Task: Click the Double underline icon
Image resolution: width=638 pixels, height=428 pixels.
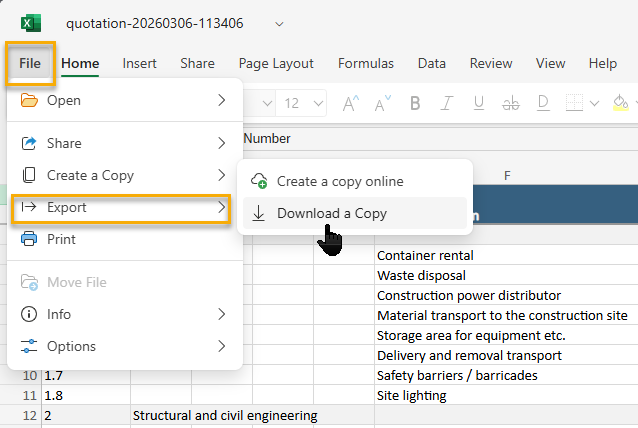Action: [x=543, y=103]
